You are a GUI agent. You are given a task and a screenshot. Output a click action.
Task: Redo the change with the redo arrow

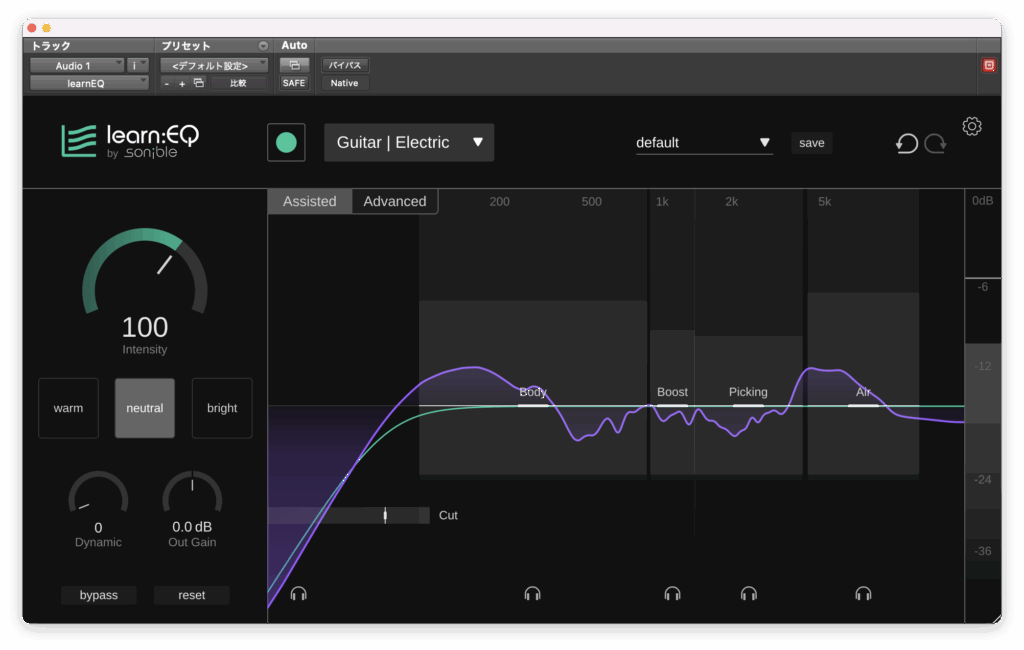click(x=935, y=143)
